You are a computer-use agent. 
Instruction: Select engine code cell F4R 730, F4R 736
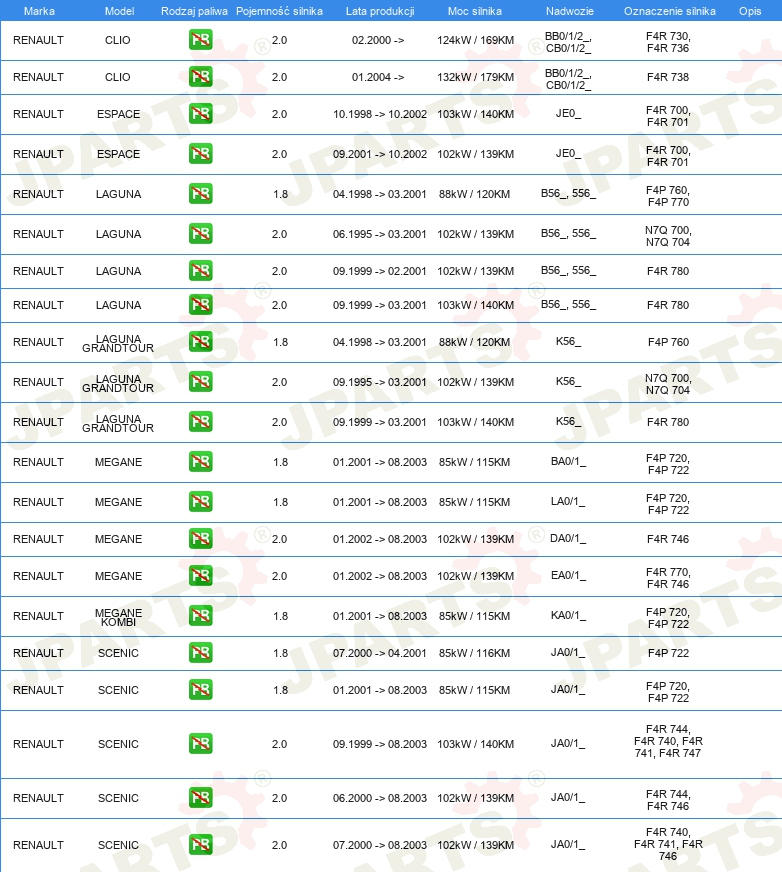pos(668,42)
